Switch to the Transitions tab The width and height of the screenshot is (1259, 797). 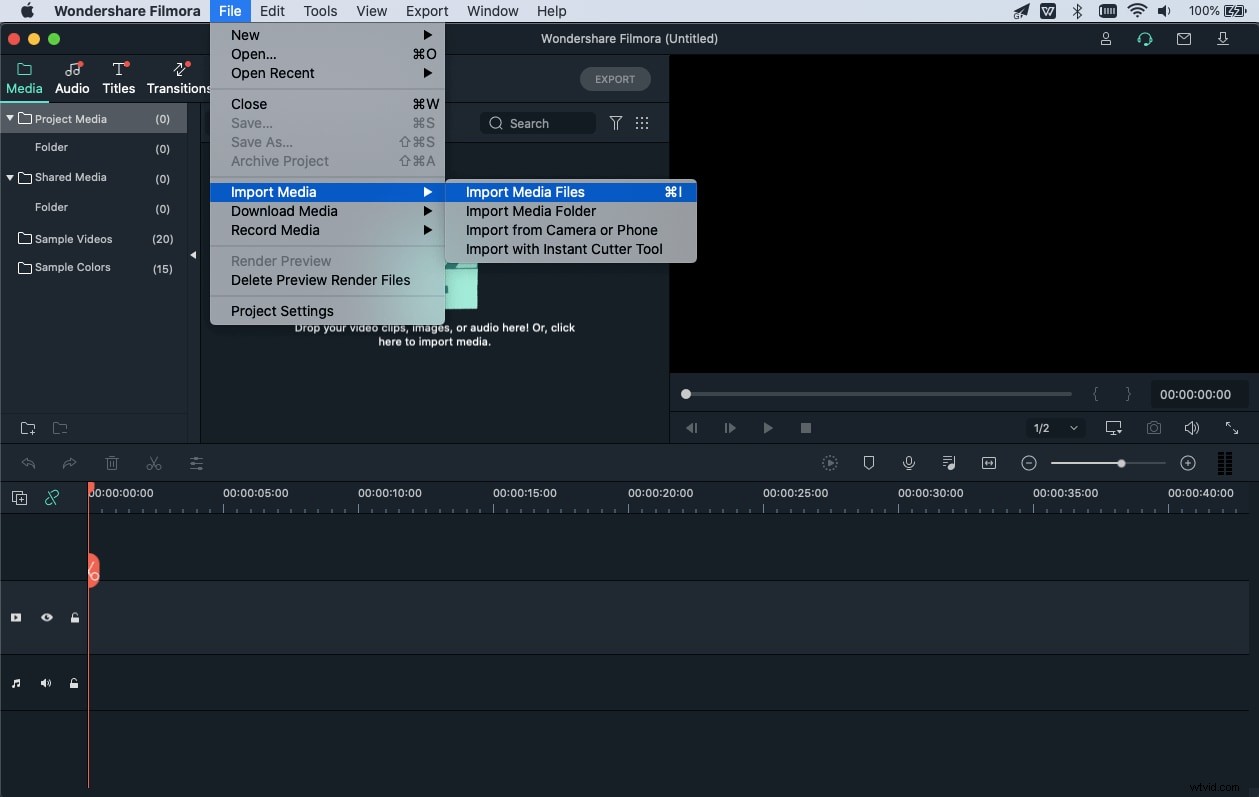point(178,78)
